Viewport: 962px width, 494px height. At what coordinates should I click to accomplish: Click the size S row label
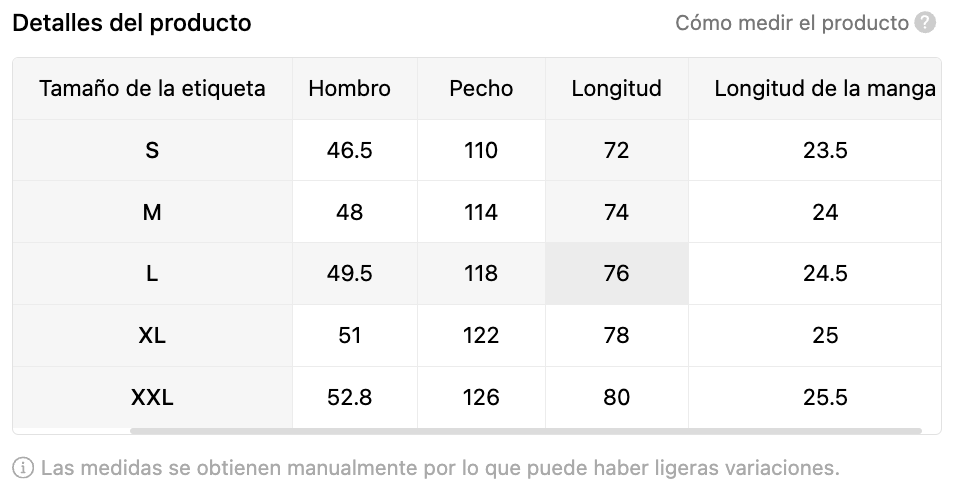152,151
